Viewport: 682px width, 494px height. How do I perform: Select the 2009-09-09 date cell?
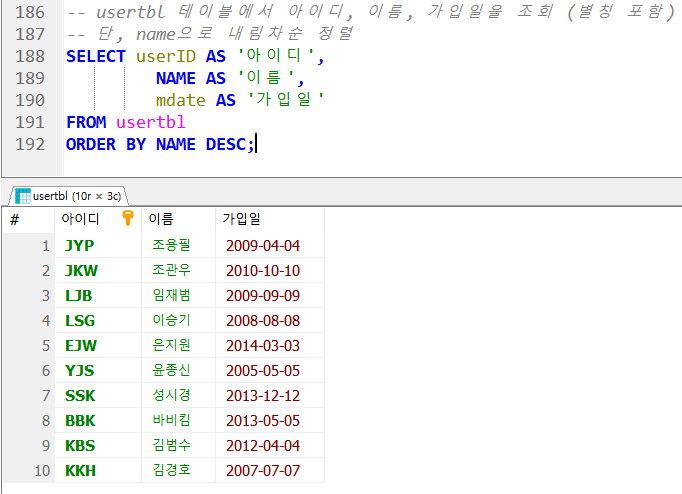[270, 295]
